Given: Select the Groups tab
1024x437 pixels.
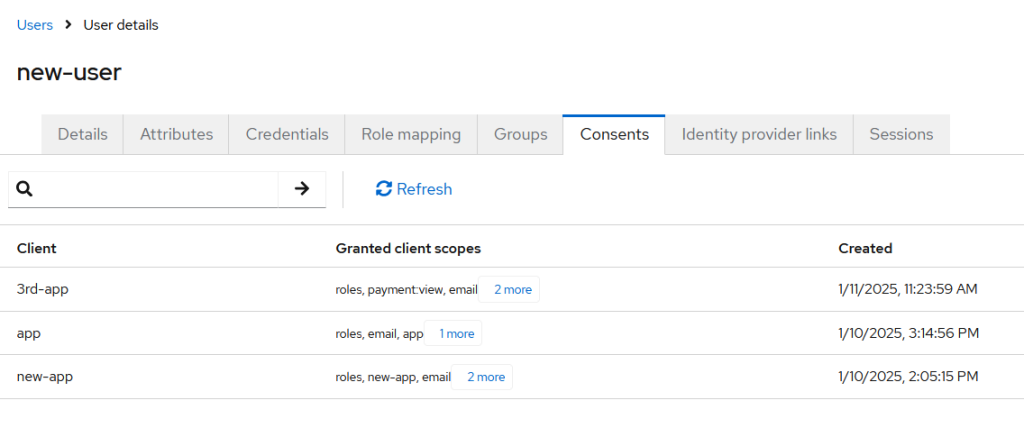Looking at the screenshot, I should 520,135.
